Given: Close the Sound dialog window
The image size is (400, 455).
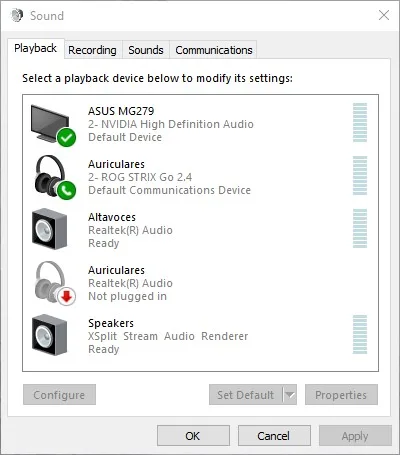Looking at the screenshot, I should (384, 15).
